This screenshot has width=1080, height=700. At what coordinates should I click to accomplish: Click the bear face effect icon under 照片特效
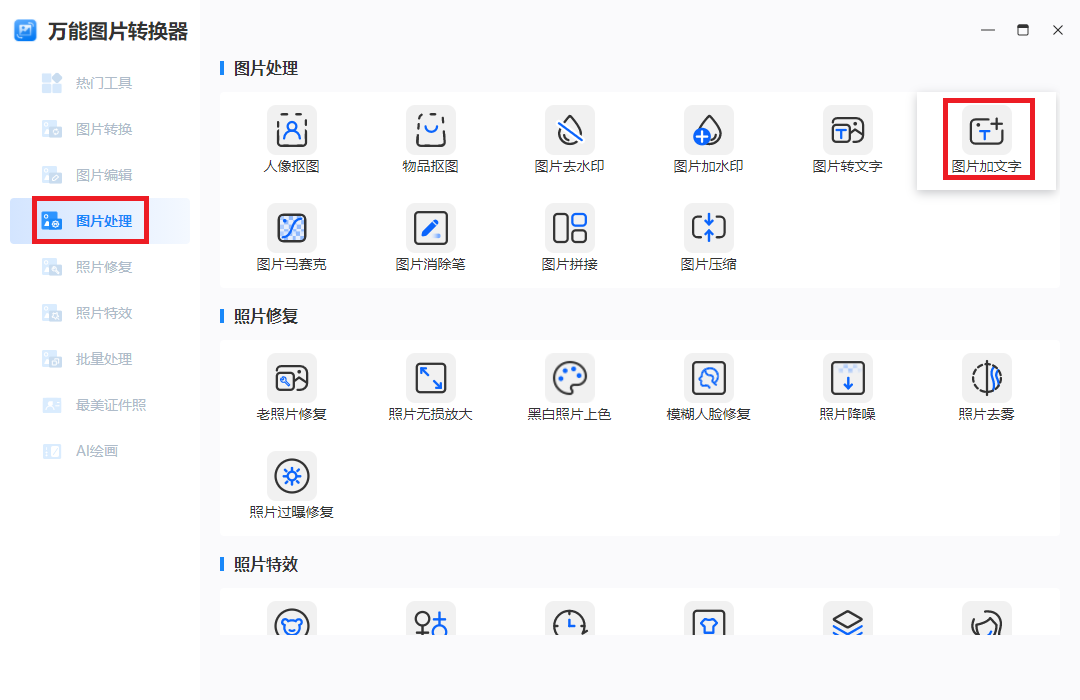291,619
